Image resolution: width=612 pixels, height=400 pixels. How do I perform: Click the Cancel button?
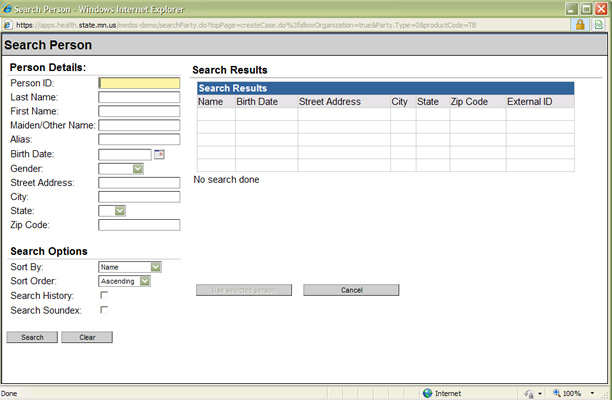[x=351, y=290]
